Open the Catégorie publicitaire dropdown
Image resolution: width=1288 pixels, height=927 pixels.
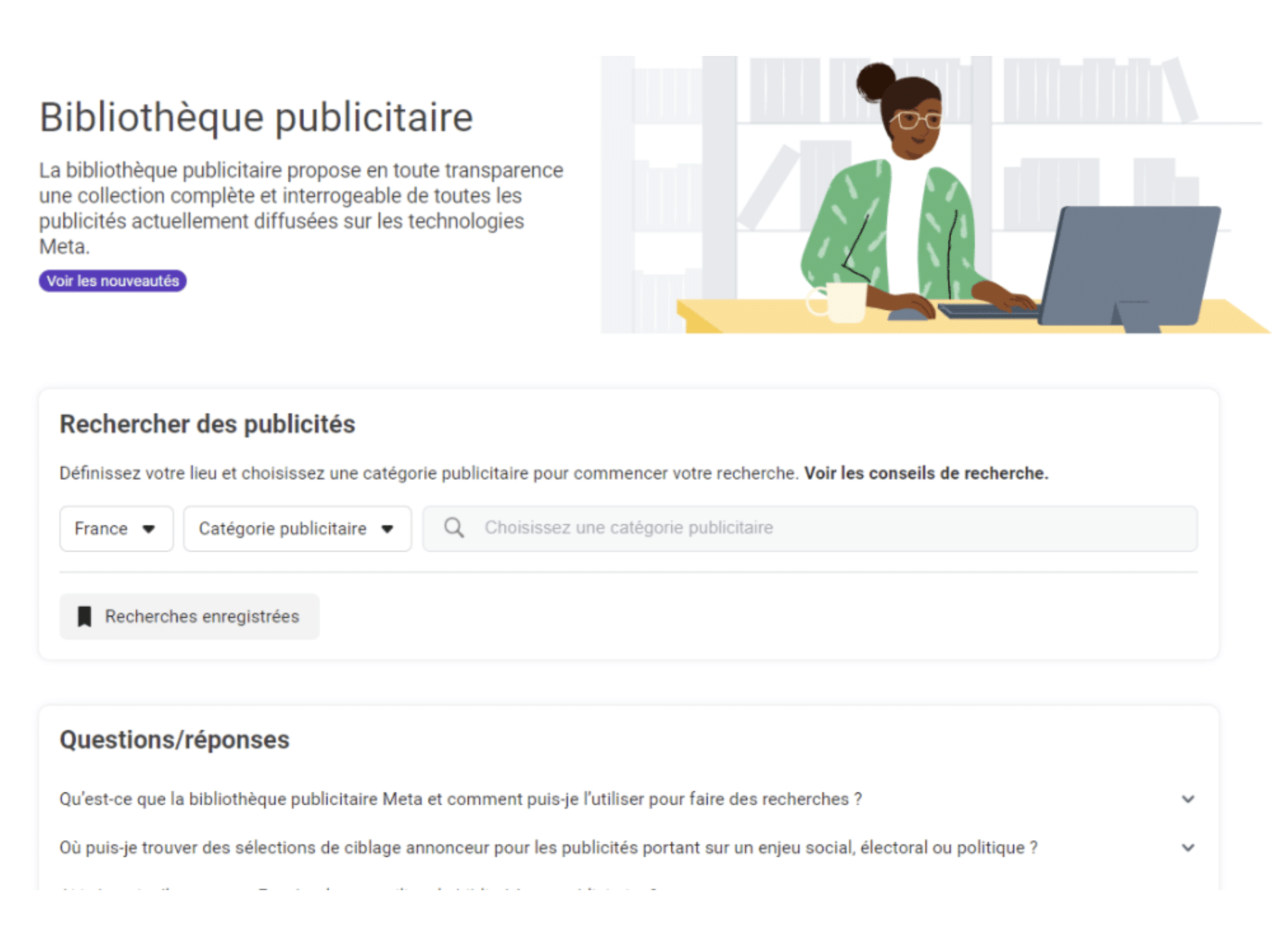point(297,528)
